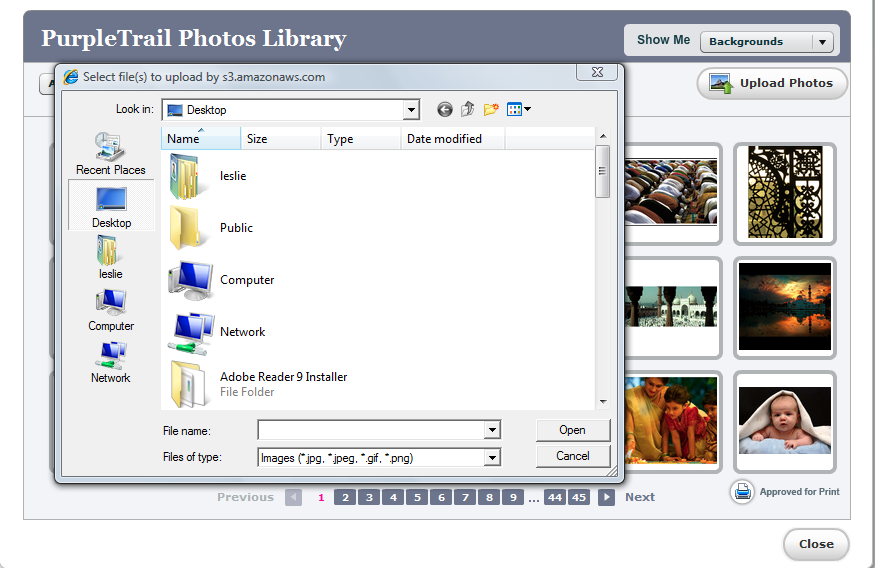
Task: Sort by the Name column header
Action: tap(201, 138)
